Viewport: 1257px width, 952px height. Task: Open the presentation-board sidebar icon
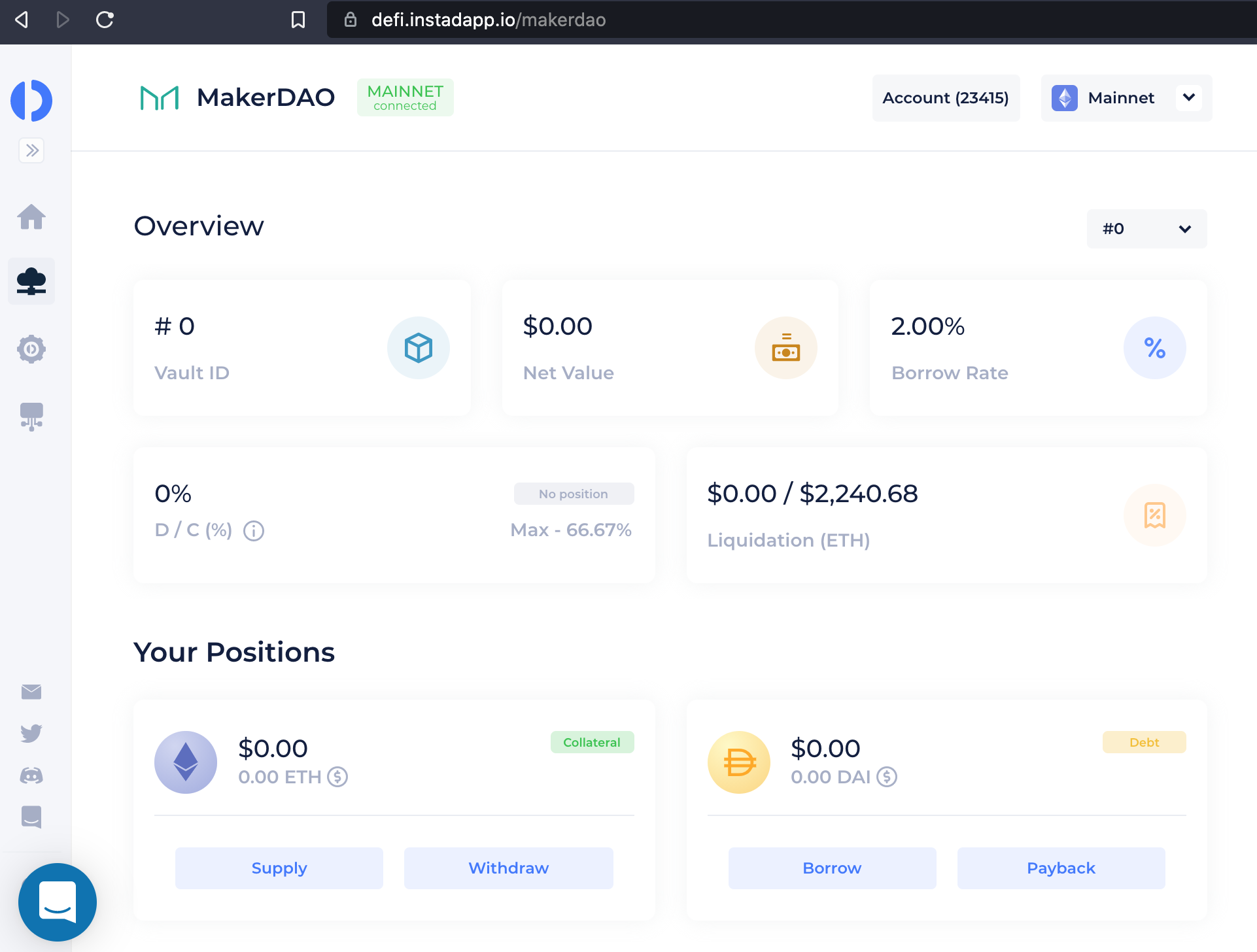click(x=31, y=416)
